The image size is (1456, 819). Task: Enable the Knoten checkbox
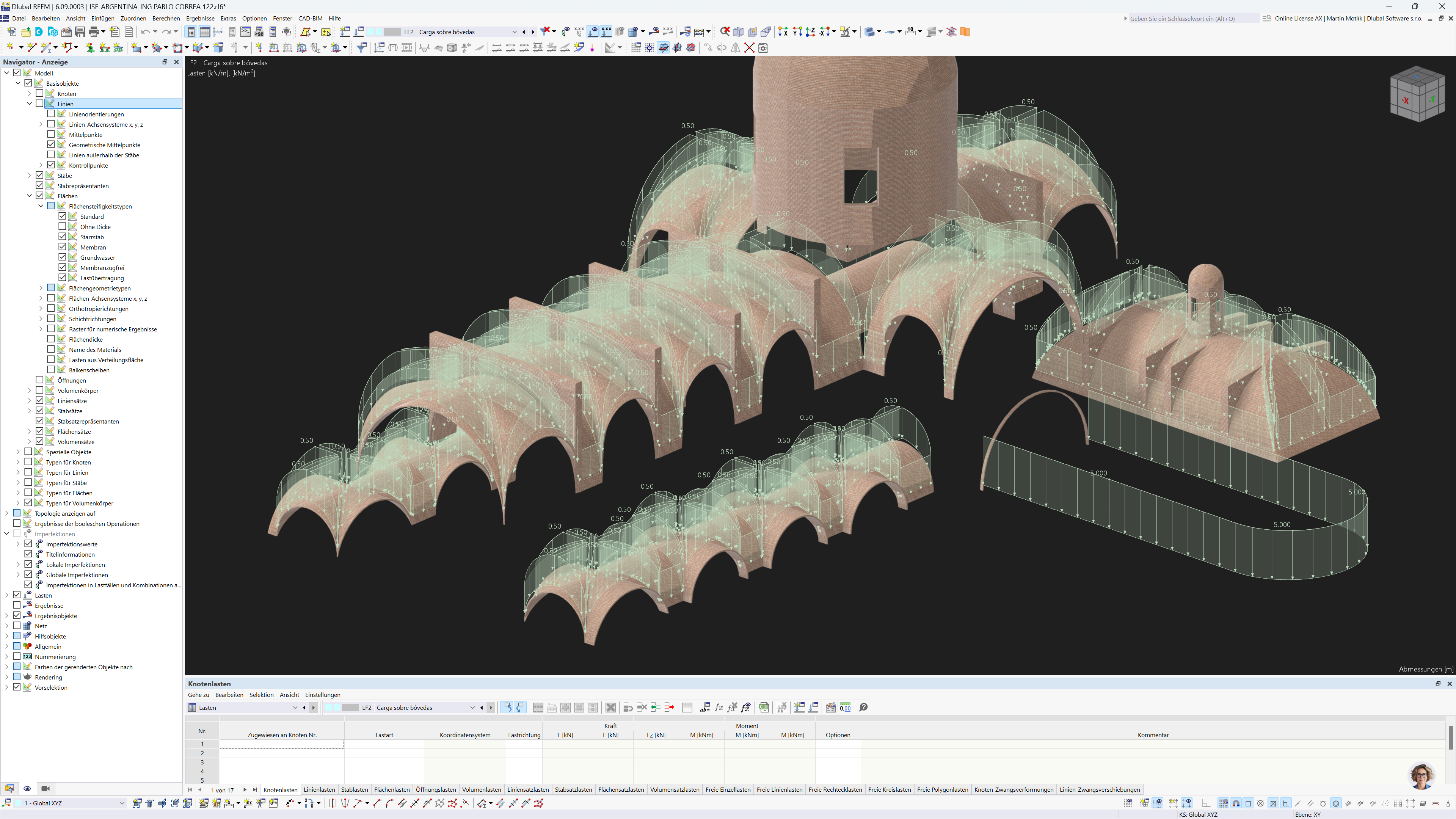39,93
